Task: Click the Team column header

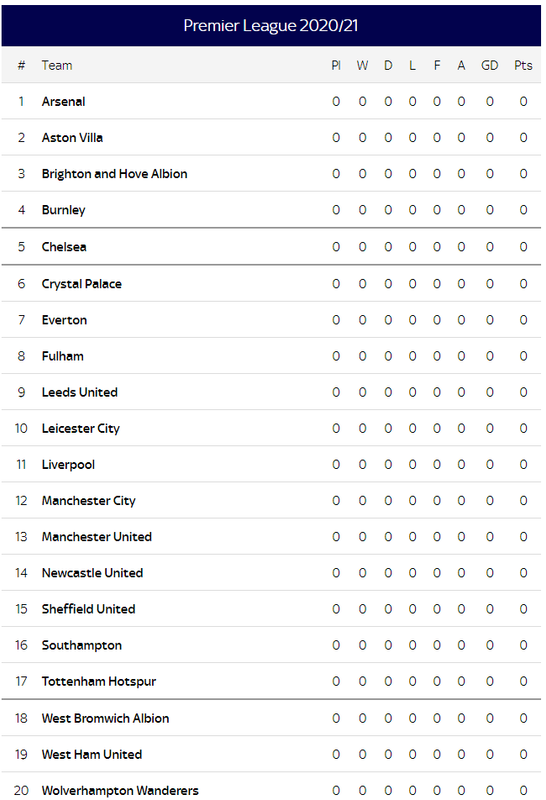Action: pyautogui.click(x=57, y=65)
